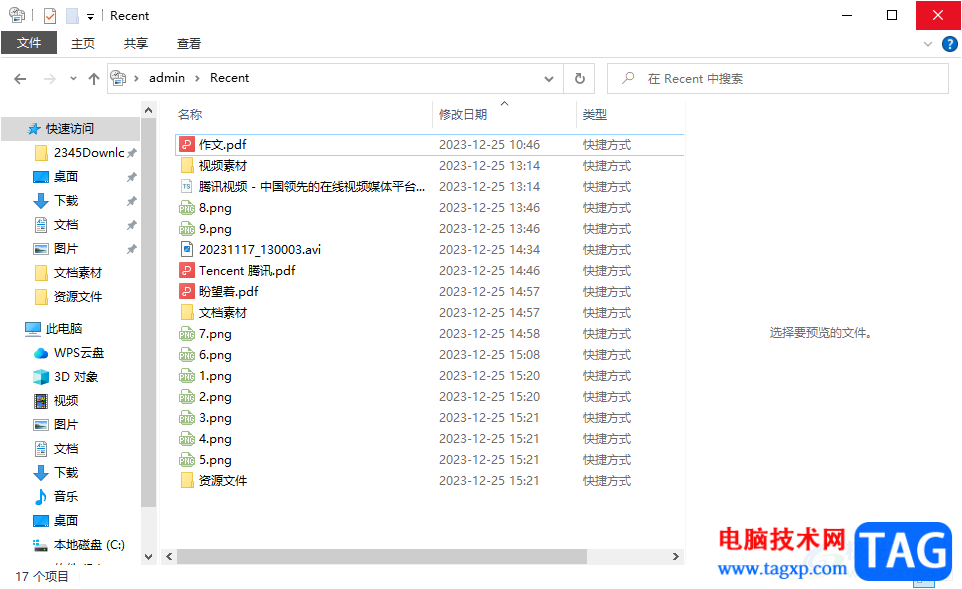
Task: Click the PNG icon of 5.png
Action: click(187, 460)
